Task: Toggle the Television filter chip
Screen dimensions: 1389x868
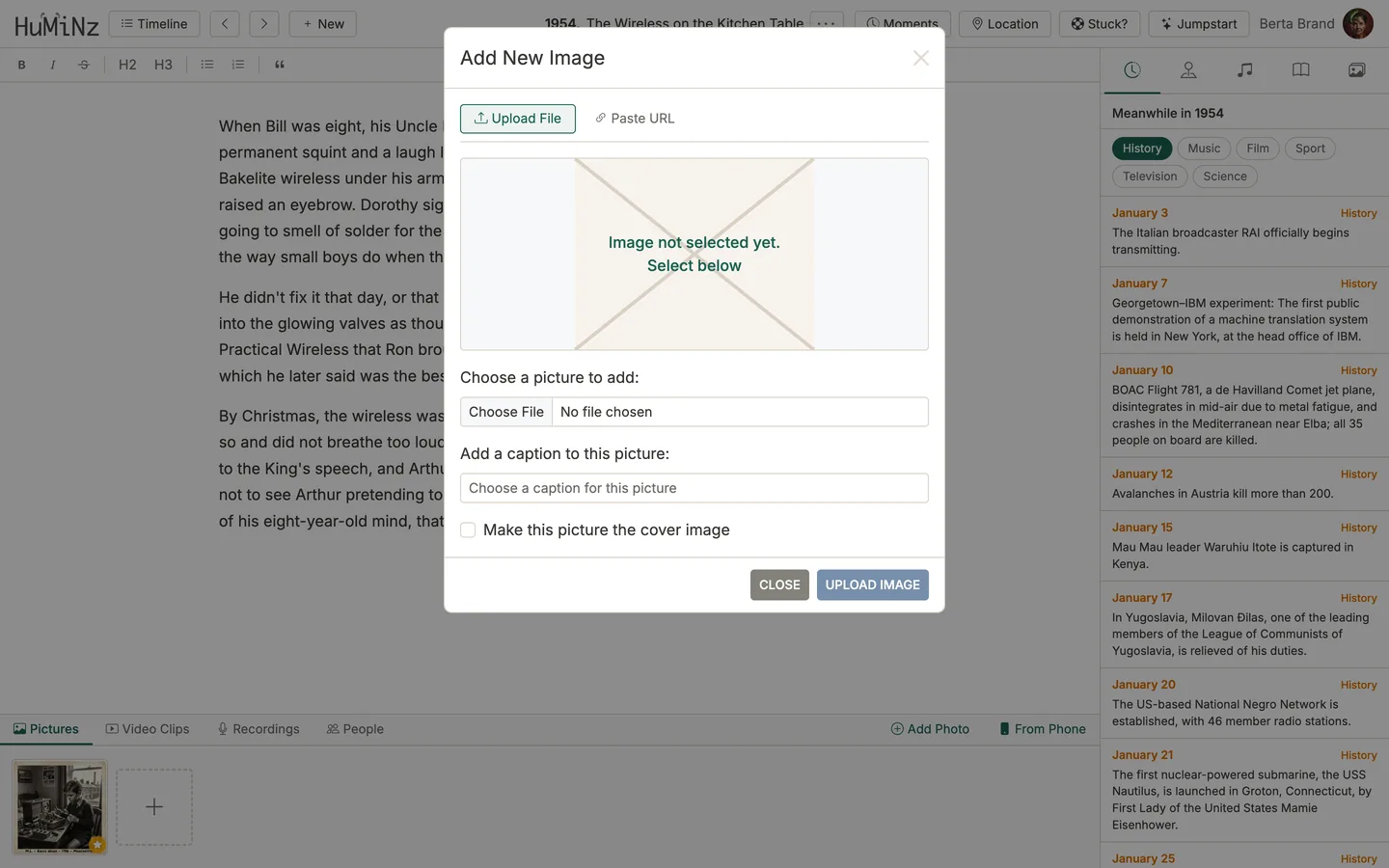Action: [x=1150, y=176]
